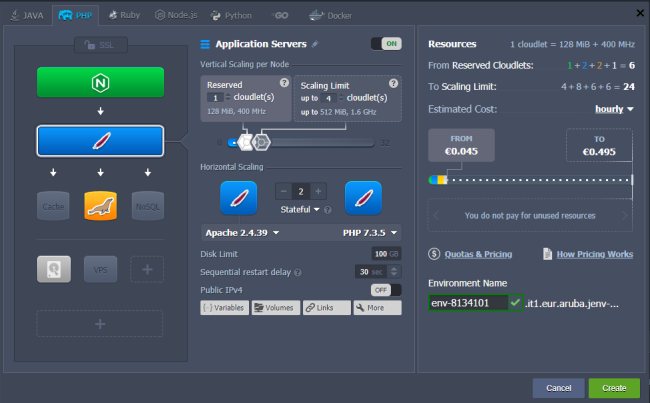
Task: Click the shared storage node icon
Action: 53,269
